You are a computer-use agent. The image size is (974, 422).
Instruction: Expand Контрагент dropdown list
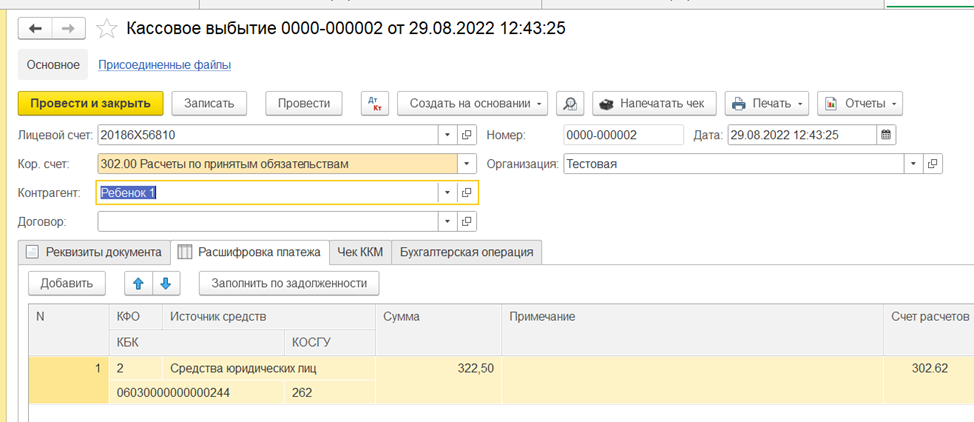coord(447,193)
